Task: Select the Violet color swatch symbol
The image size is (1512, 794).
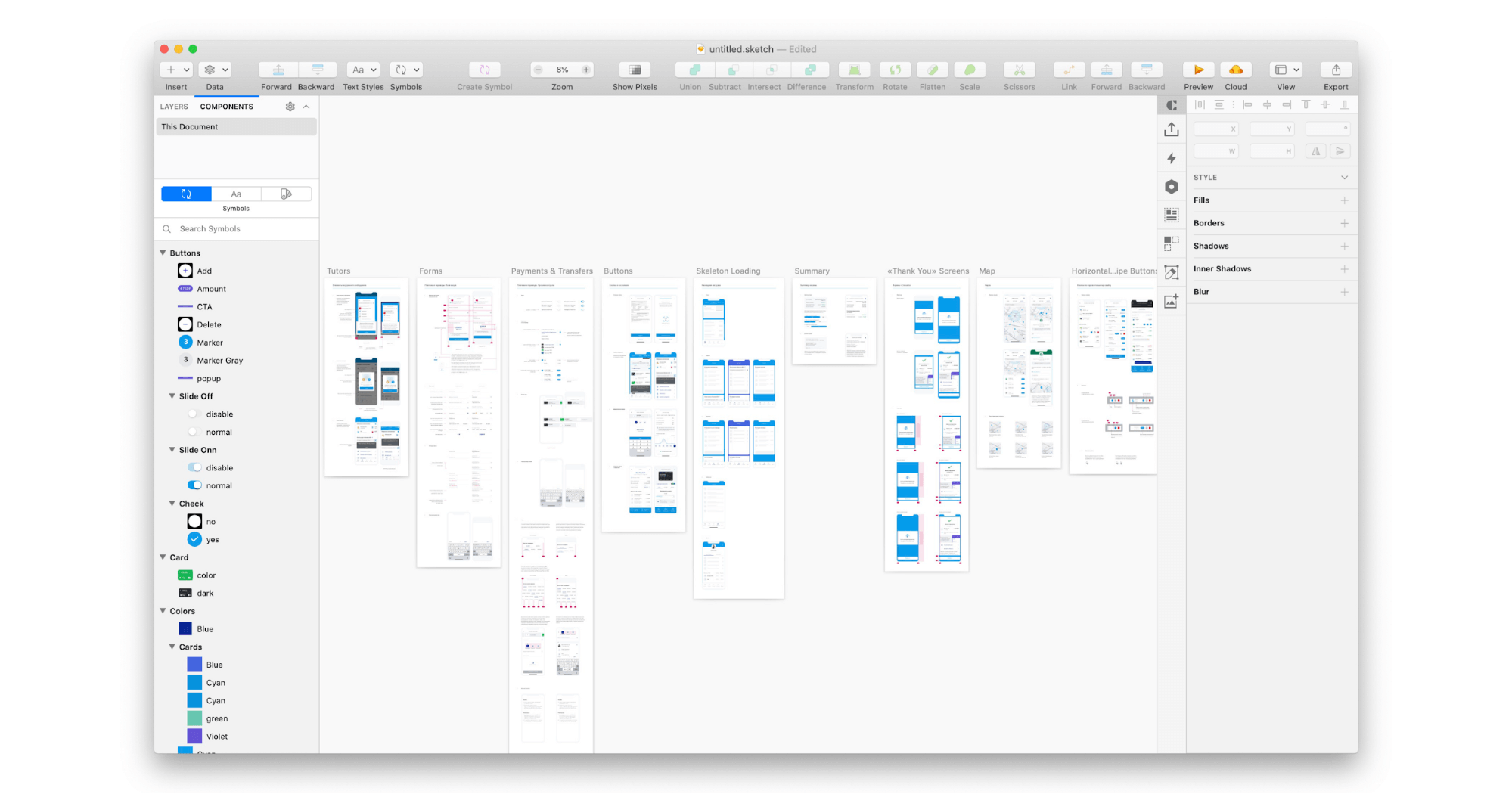Action: click(x=195, y=736)
